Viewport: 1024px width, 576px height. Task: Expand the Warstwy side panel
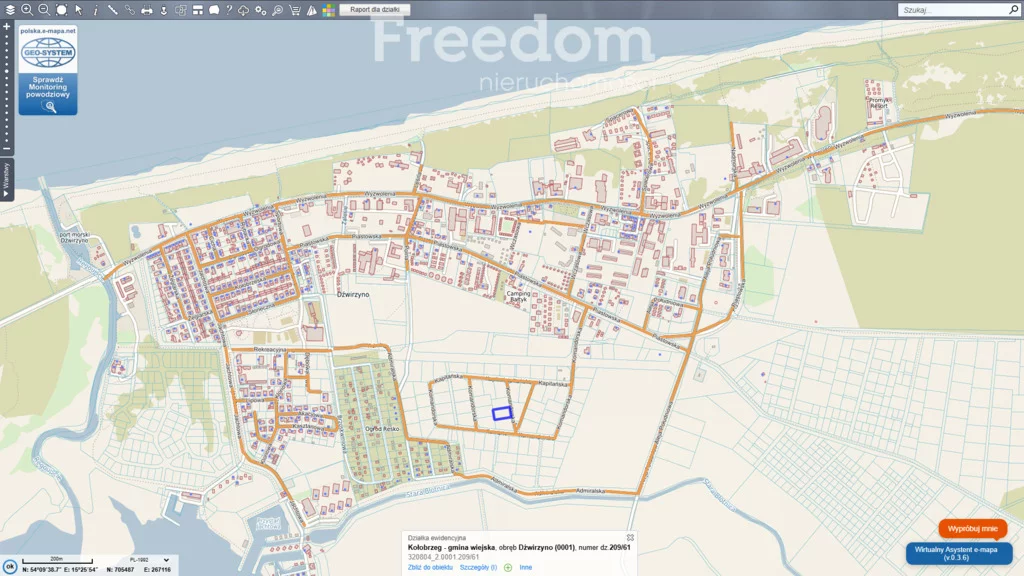click(6, 178)
